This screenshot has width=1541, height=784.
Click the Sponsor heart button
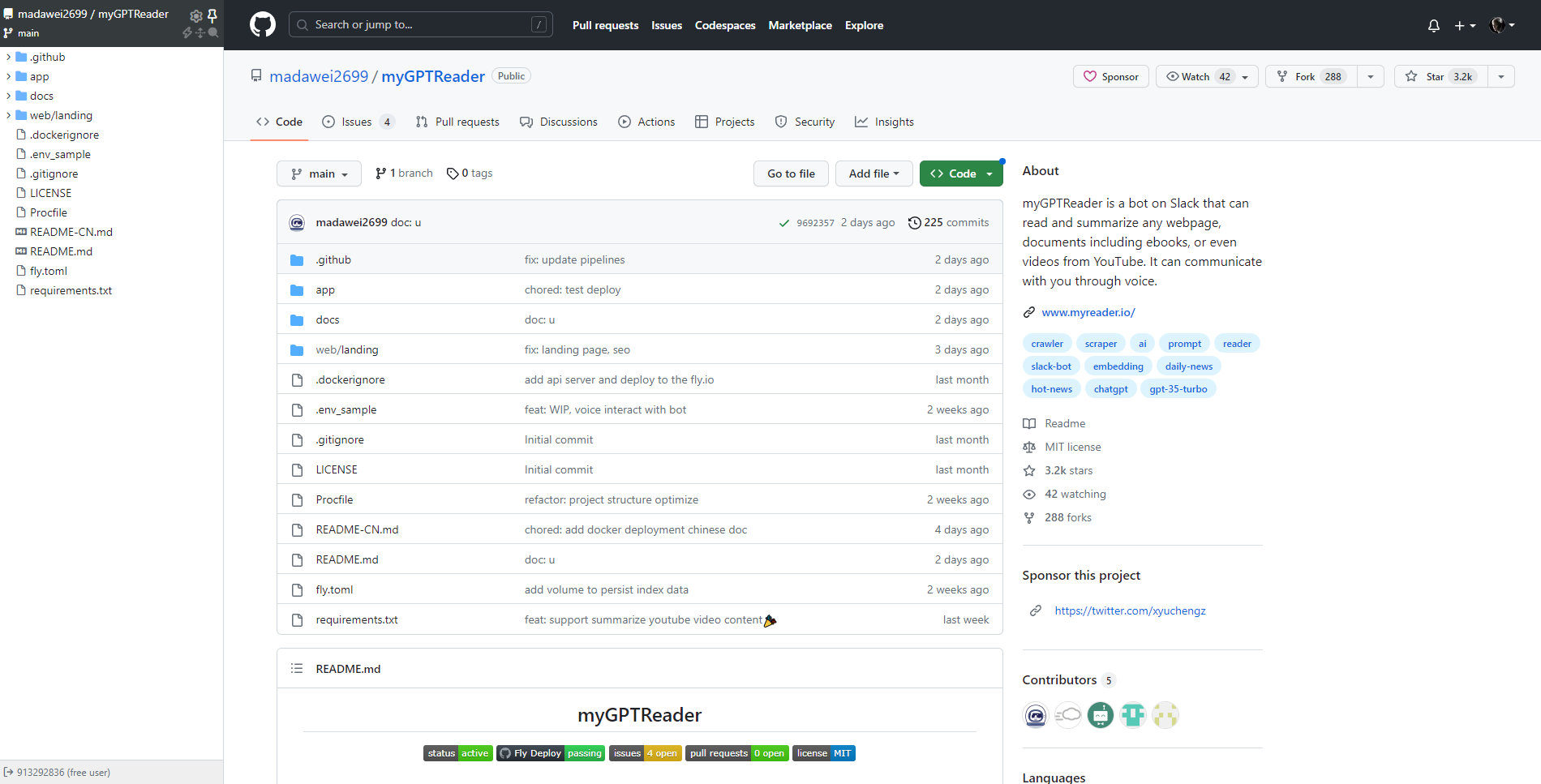point(1111,76)
